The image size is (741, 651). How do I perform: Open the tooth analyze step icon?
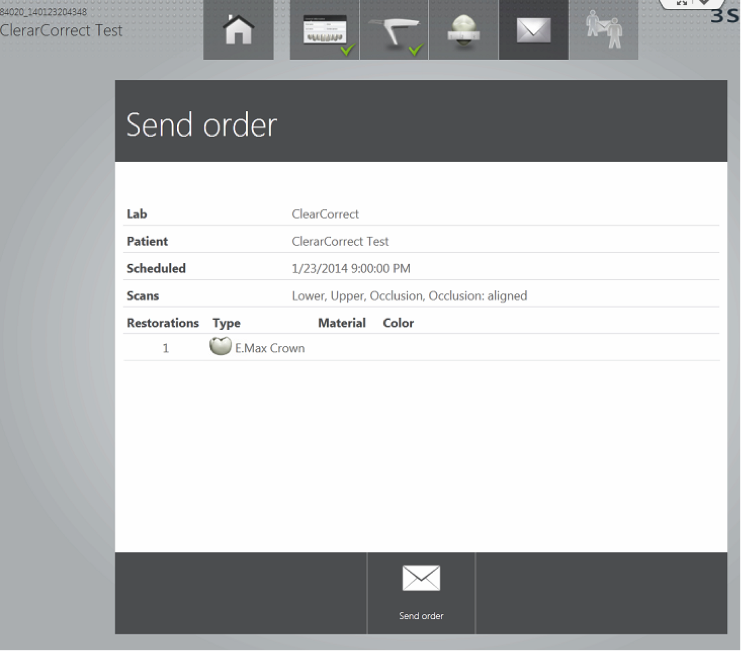coord(464,30)
